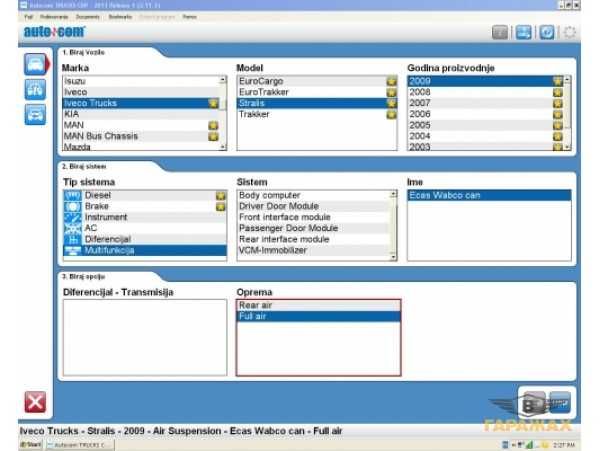Click the blue round help icon in header
The width and height of the screenshot is (600, 451).
546,33
